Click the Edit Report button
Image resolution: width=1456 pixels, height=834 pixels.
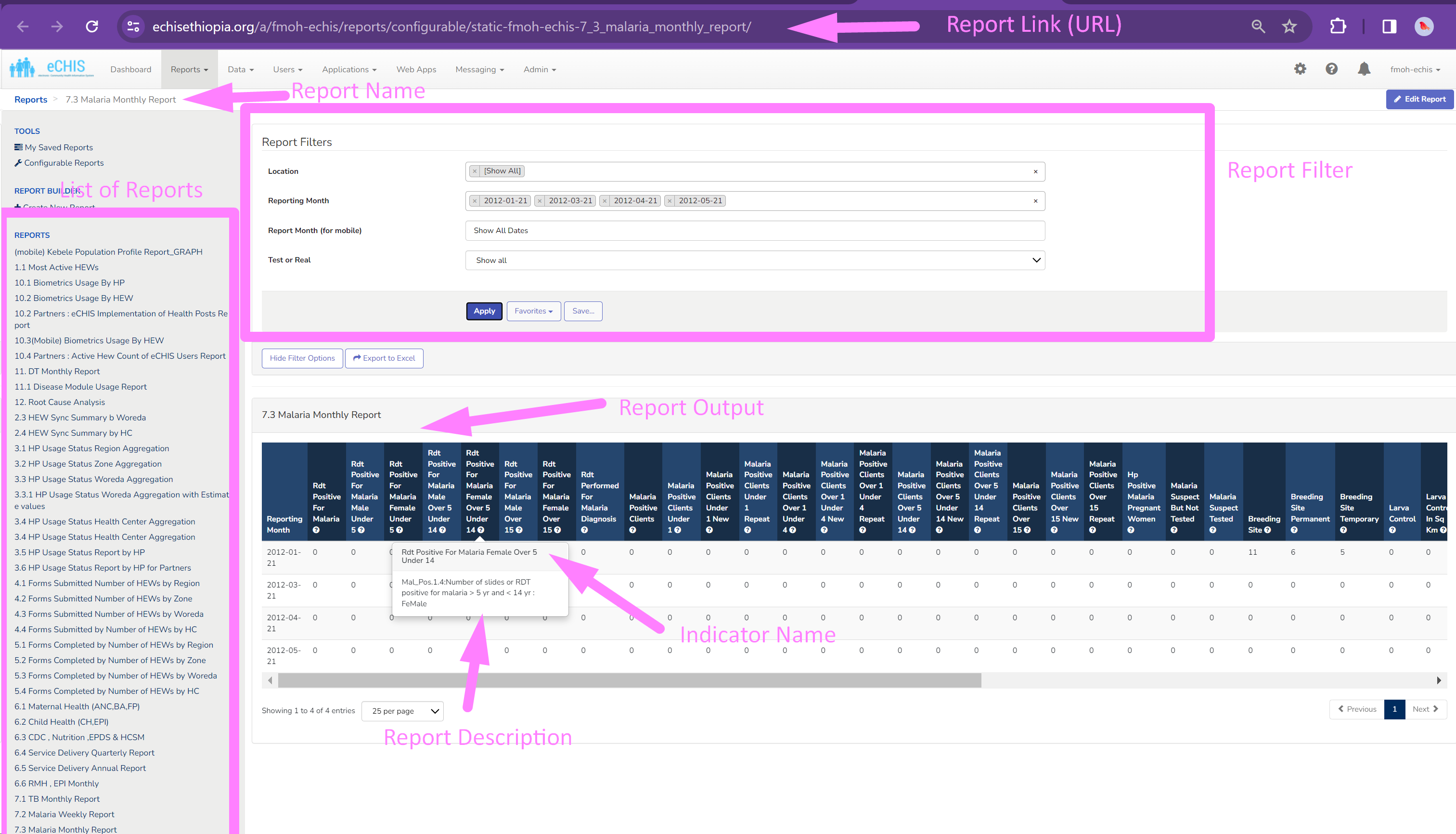pos(1419,99)
